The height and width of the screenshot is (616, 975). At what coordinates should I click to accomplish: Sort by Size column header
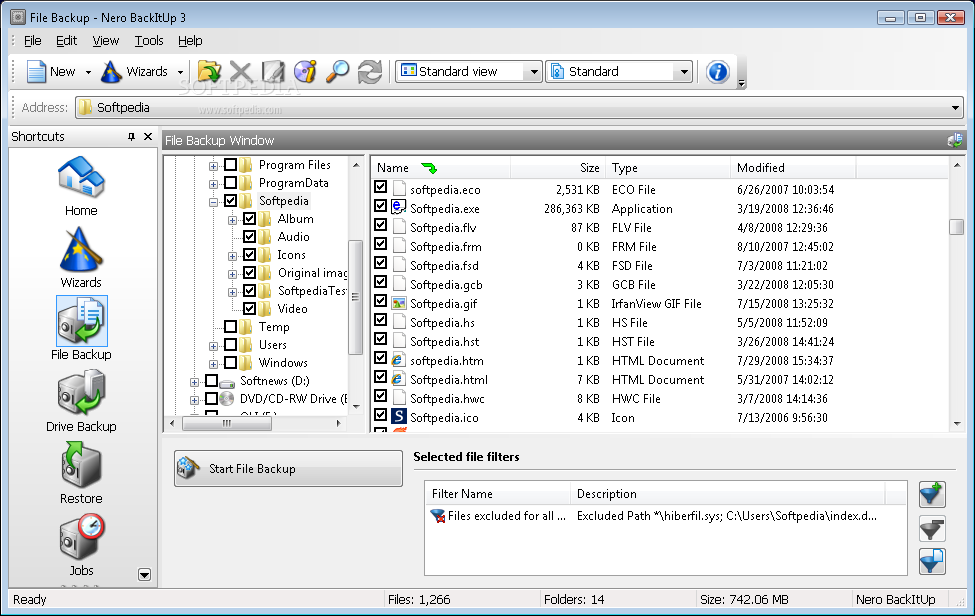coord(558,168)
